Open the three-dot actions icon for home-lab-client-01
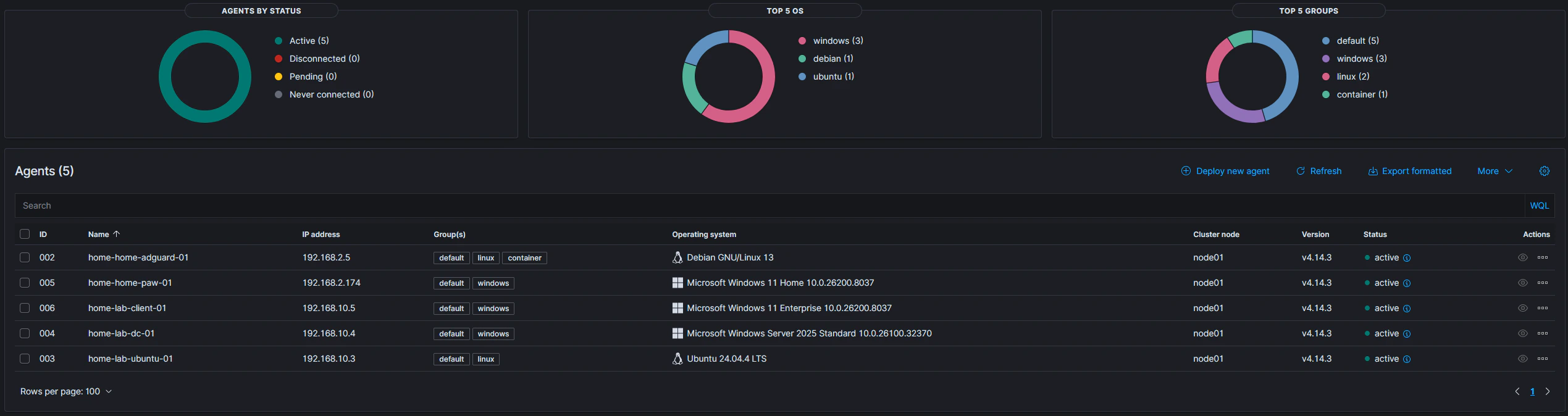 click(1543, 308)
